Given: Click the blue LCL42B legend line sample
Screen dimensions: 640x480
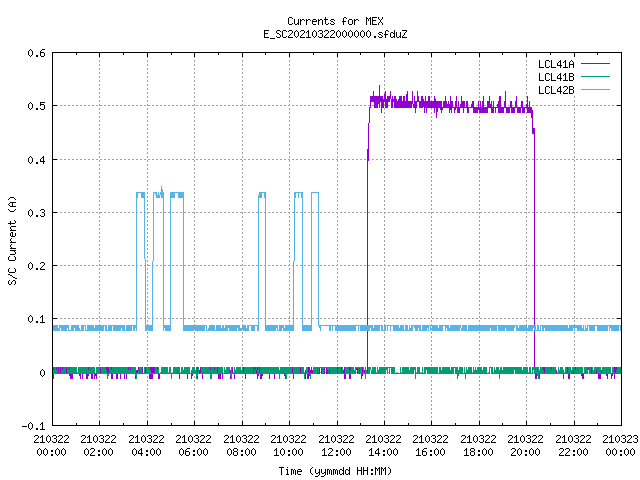Looking at the screenshot, I should (x=595, y=90).
